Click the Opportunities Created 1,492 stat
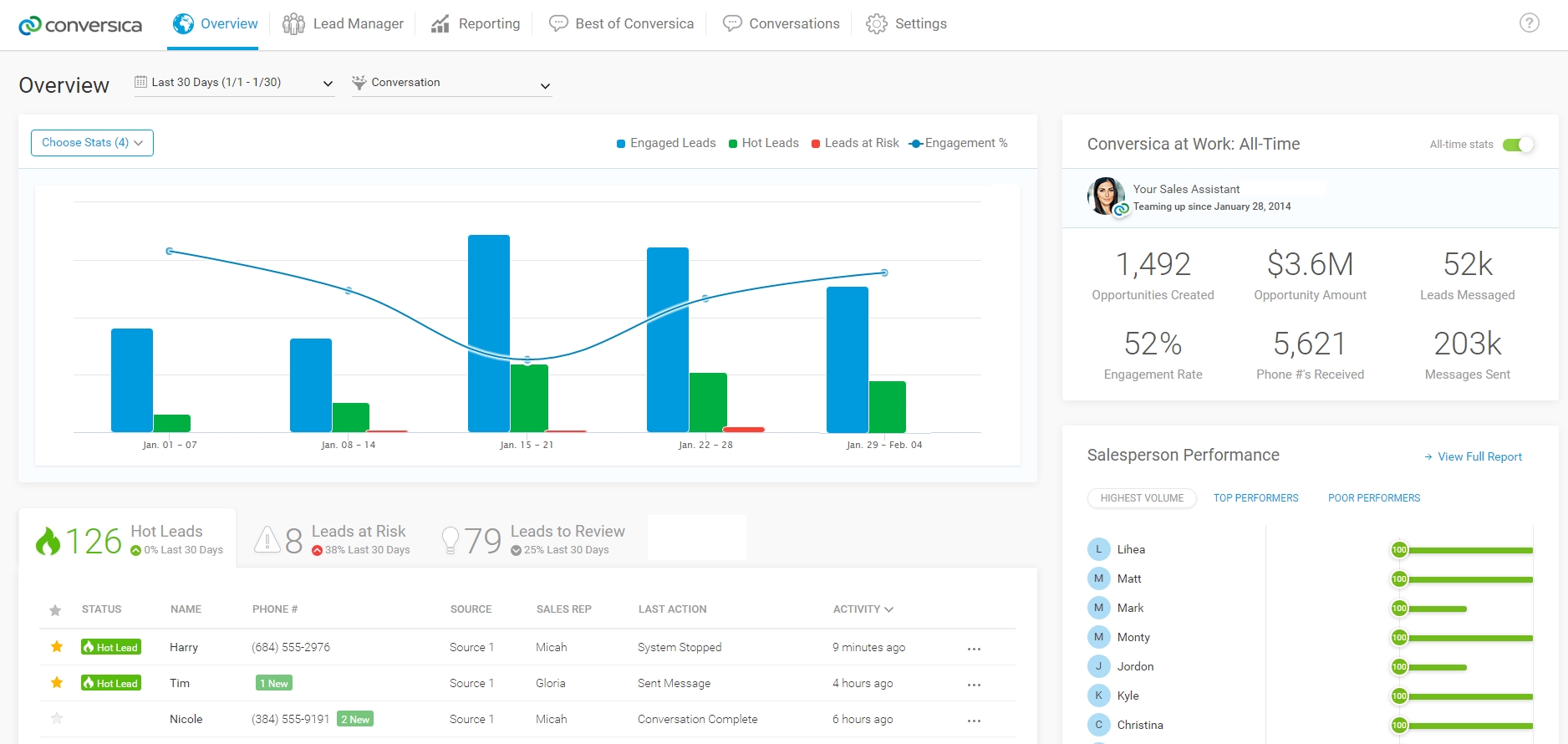Viewport: 1568px width, 744px height. coord(1153,276)
